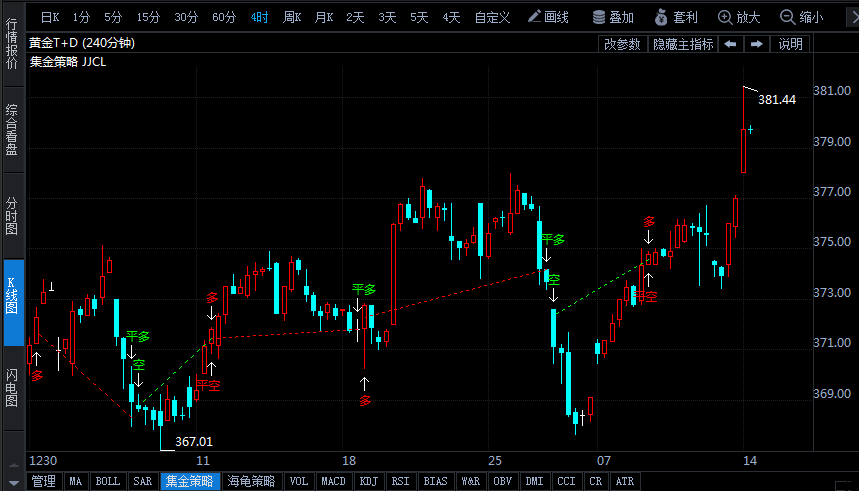Click the 381.00 price axis label
Screen dimensions: 859x491
click(x=832, y=90)
